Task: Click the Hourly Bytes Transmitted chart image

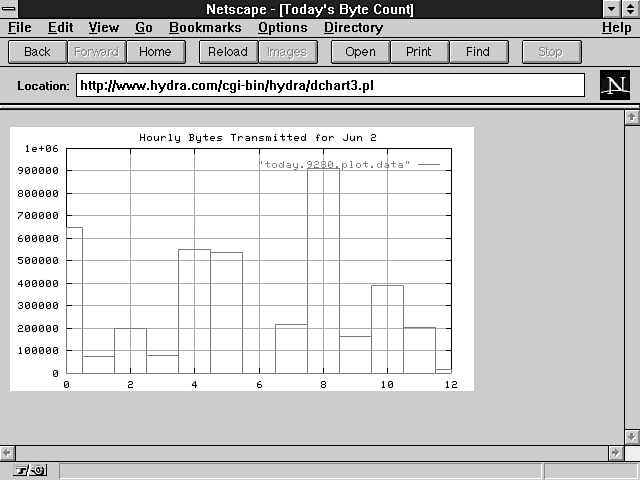Action: pyautogui.click(x=242, y=258)
